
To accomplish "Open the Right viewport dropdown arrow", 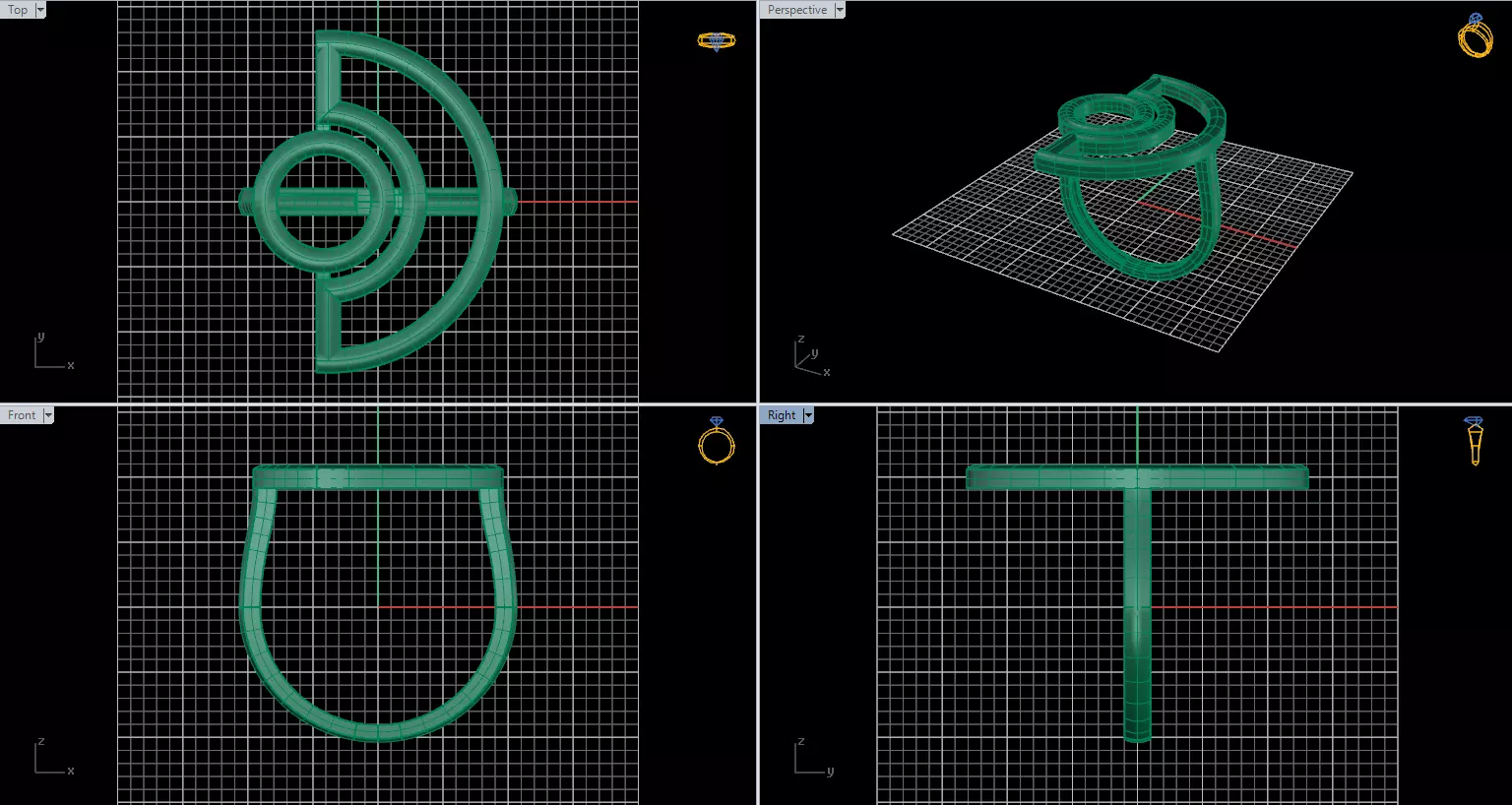I will coord(809,415).
